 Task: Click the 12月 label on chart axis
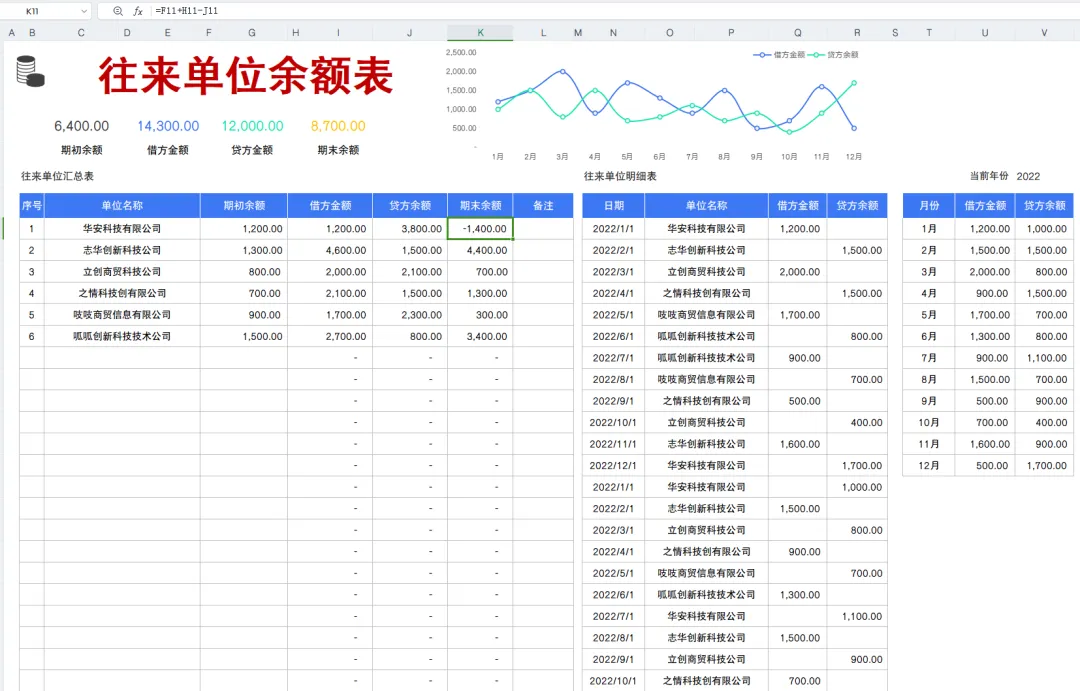(x=853, y=156)
